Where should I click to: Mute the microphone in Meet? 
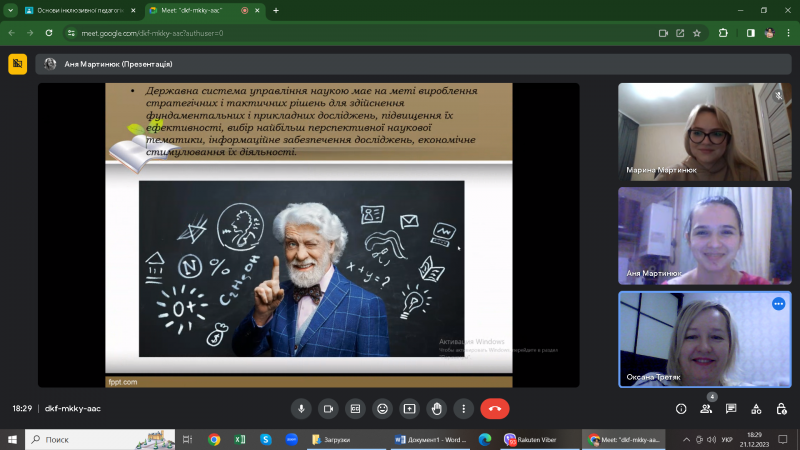click(300, 408)
